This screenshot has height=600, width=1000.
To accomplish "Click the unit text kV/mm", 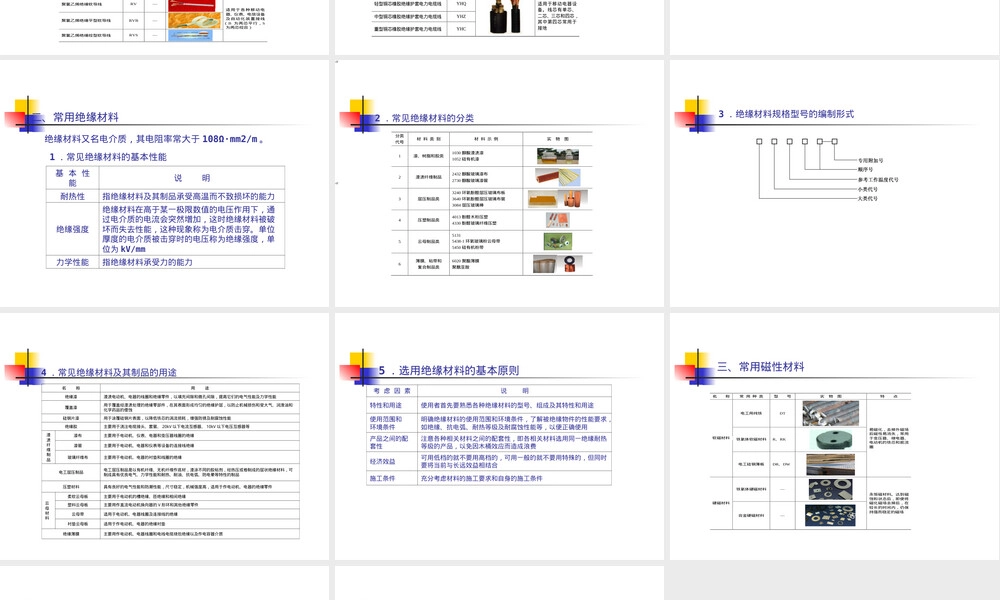I will point(133,249).
